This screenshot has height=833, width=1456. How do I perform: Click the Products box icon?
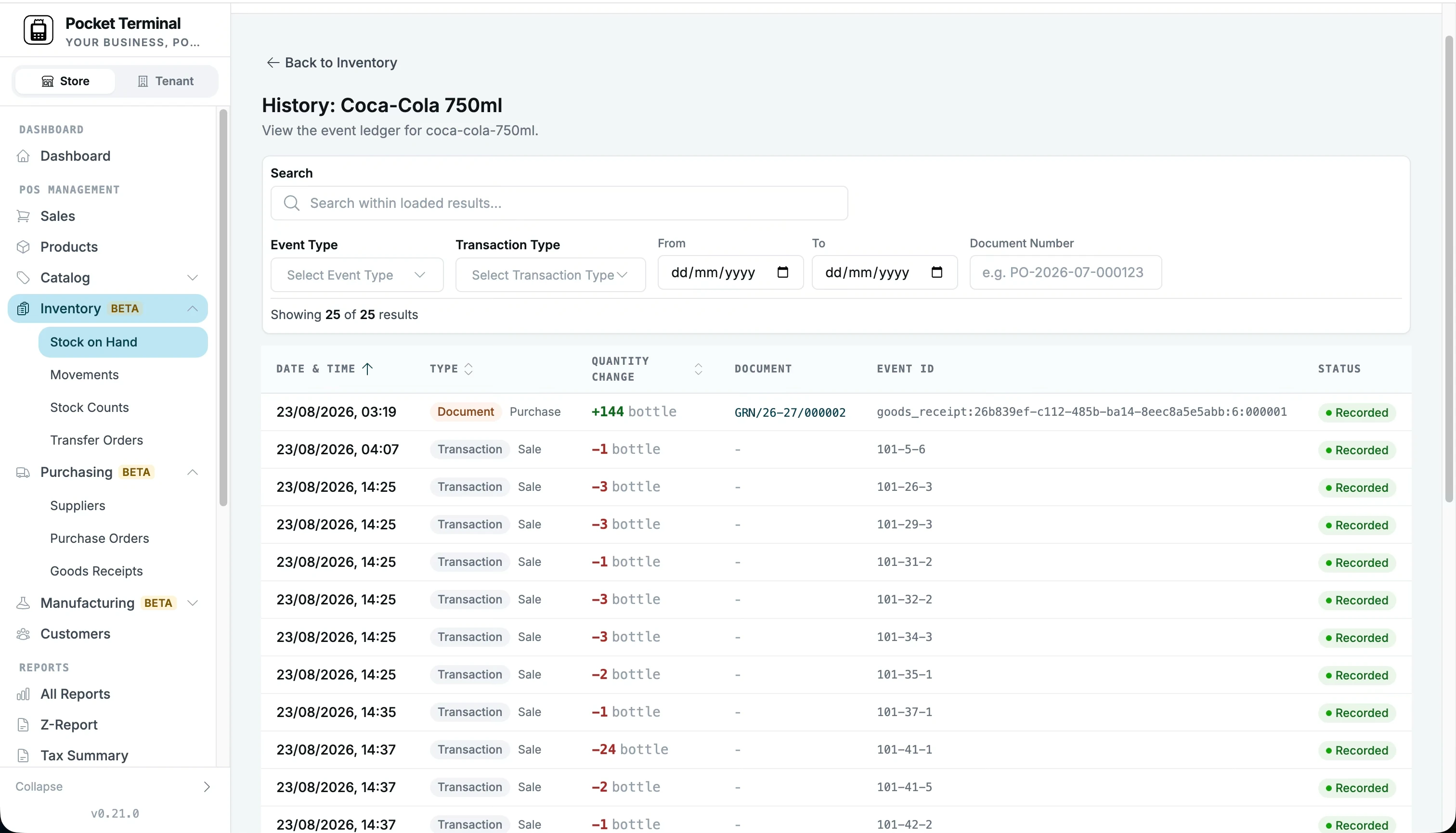(x=23, y=247)
